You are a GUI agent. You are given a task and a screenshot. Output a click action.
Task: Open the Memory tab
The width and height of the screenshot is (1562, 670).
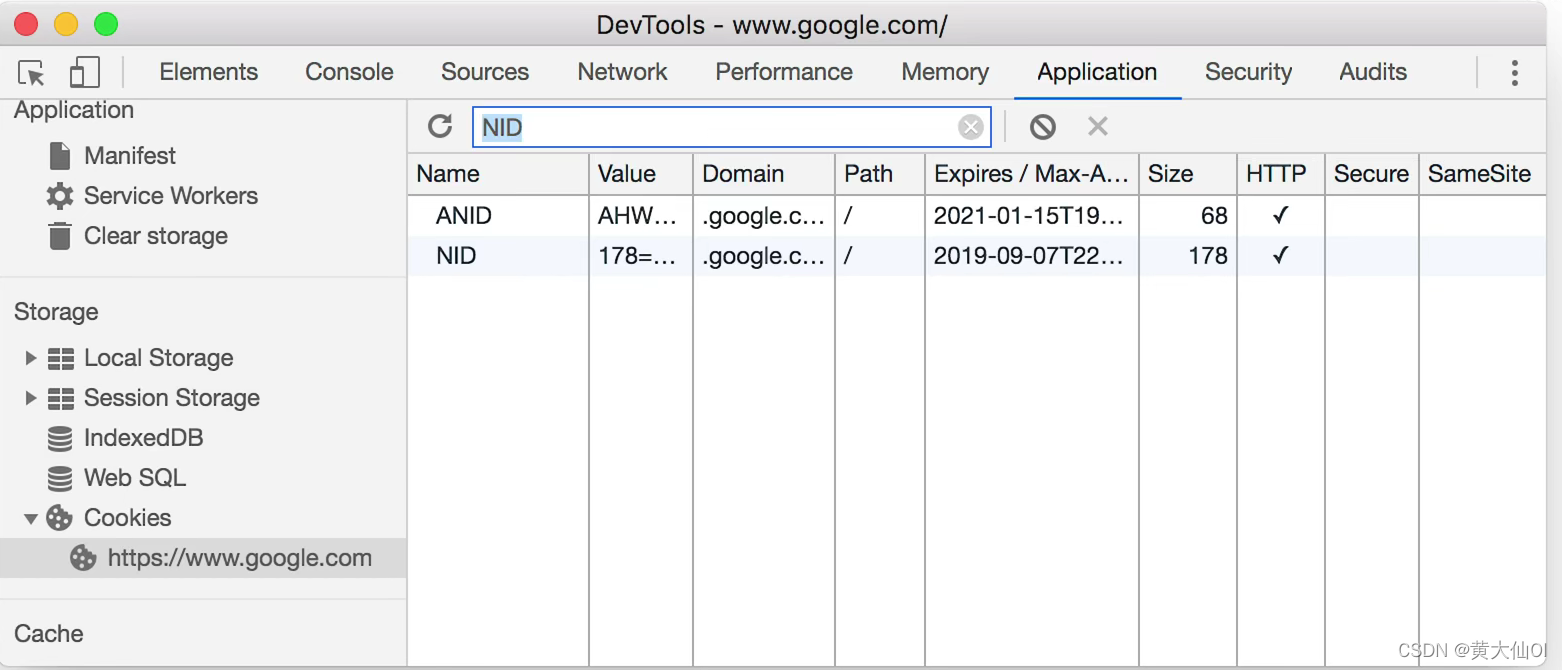click(945, 72)
